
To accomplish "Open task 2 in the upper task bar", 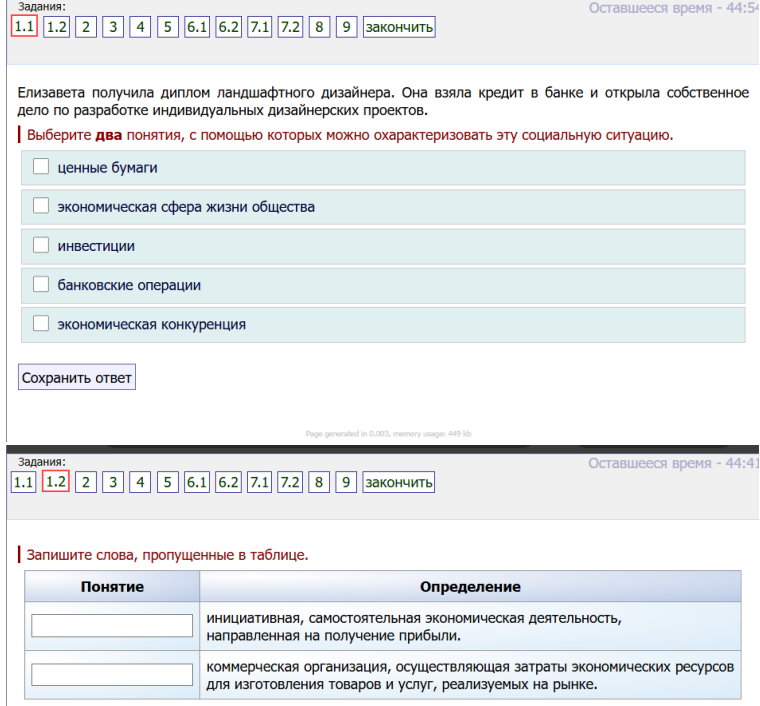I will pos(85,27).
